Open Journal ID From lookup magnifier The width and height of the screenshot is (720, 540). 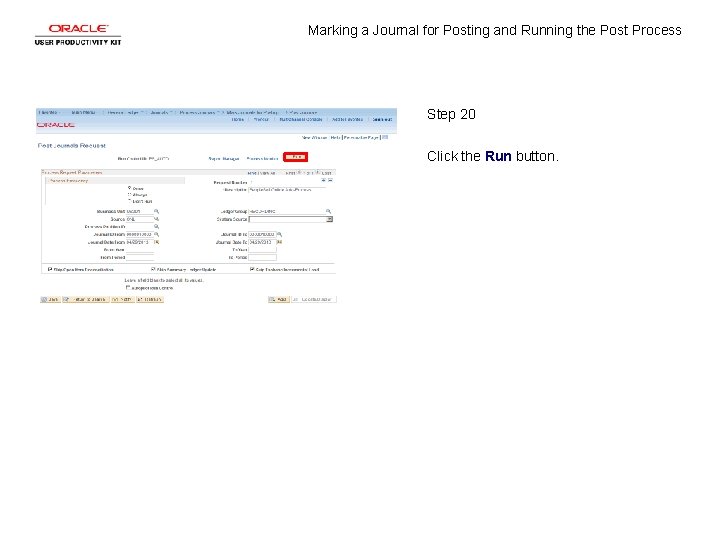(157, 234)
